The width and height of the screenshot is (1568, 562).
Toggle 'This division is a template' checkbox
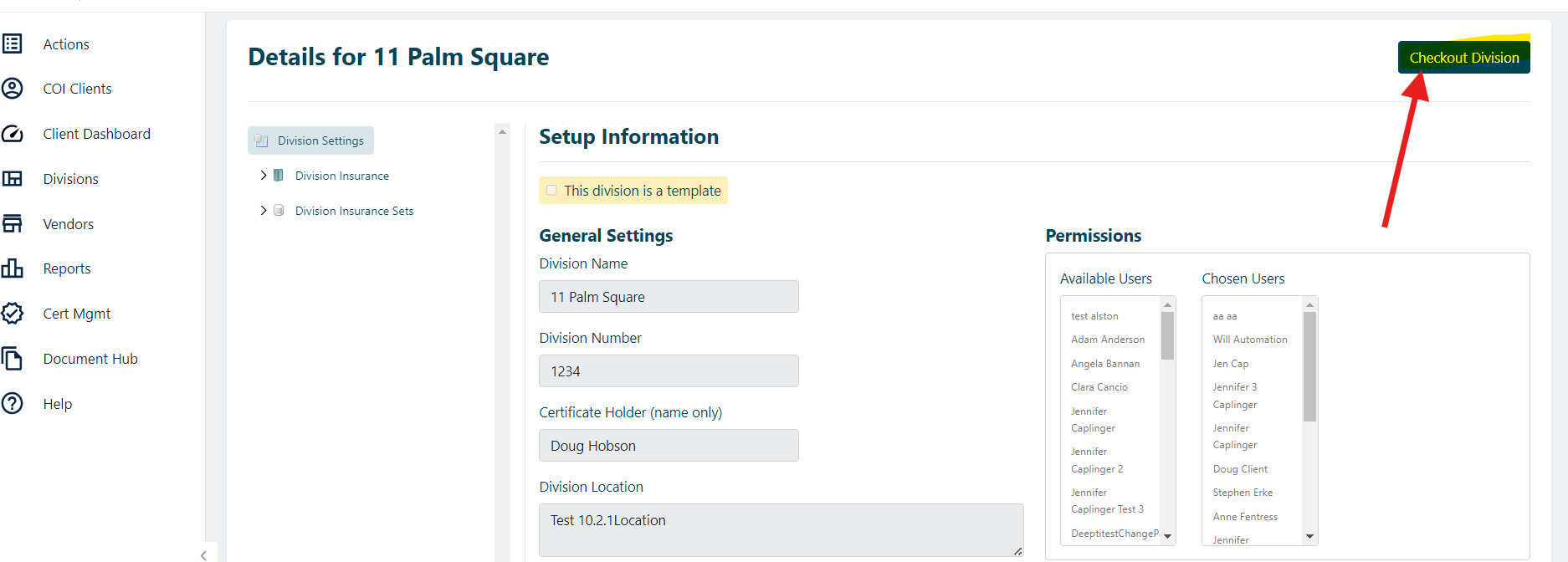click(552, 191)
